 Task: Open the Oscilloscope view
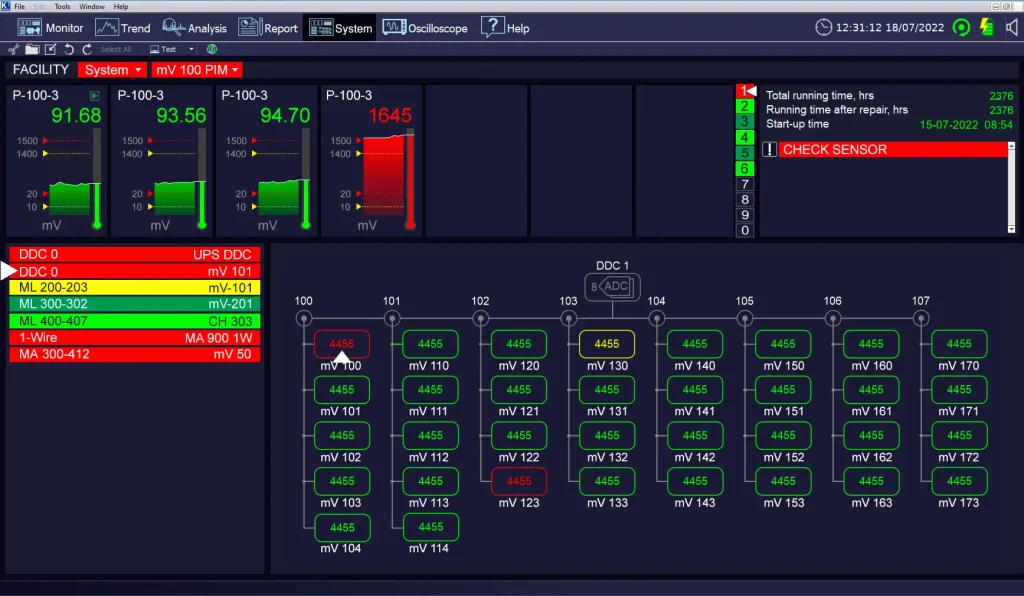coord(424,28)
